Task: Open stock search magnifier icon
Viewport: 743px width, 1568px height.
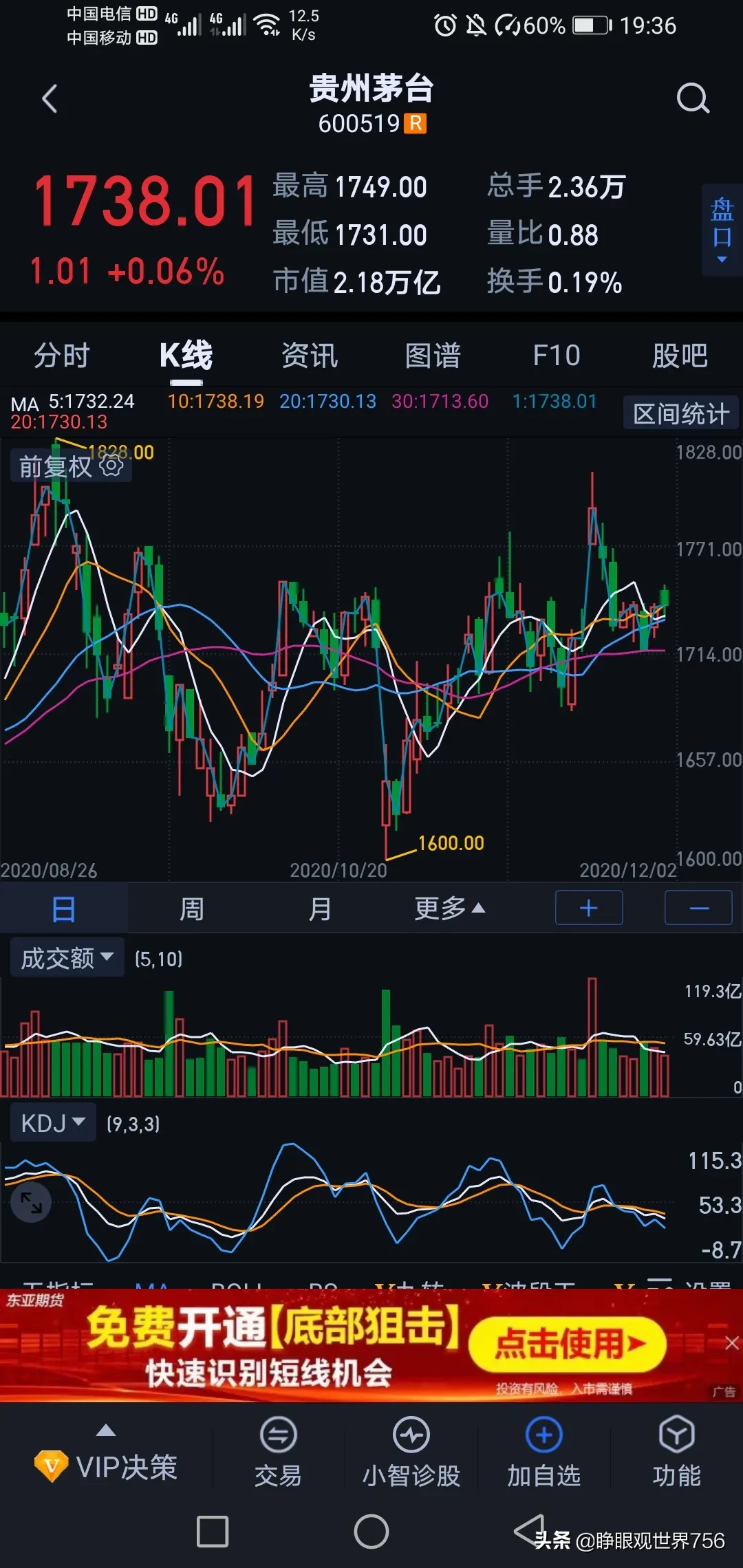Action: pos(692,99)
